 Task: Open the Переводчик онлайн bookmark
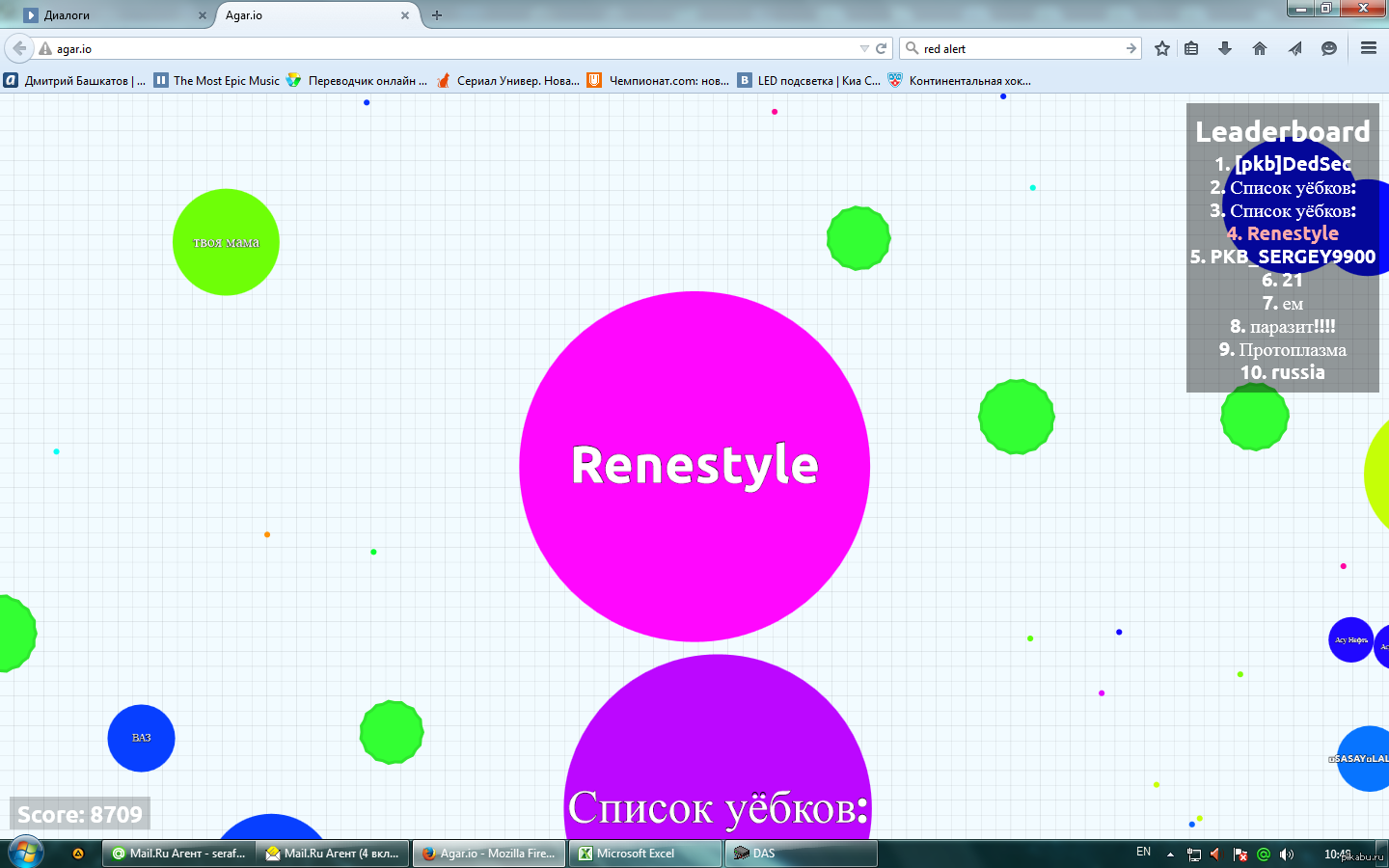click(357, 81)
